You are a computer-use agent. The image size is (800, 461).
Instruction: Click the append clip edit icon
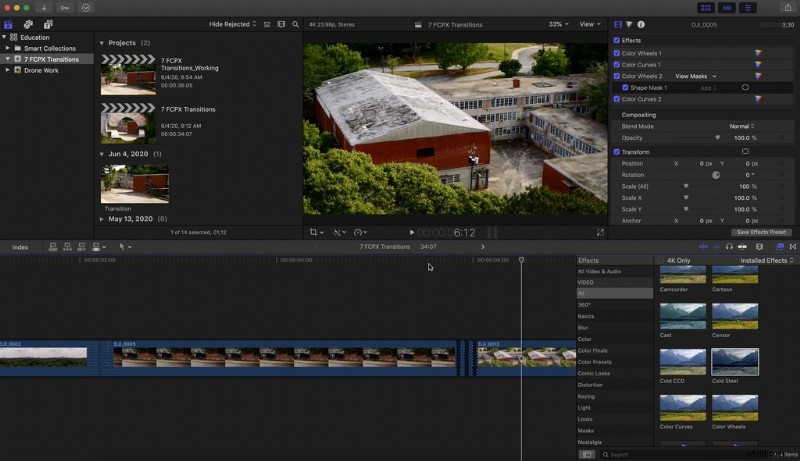point(81,247)
